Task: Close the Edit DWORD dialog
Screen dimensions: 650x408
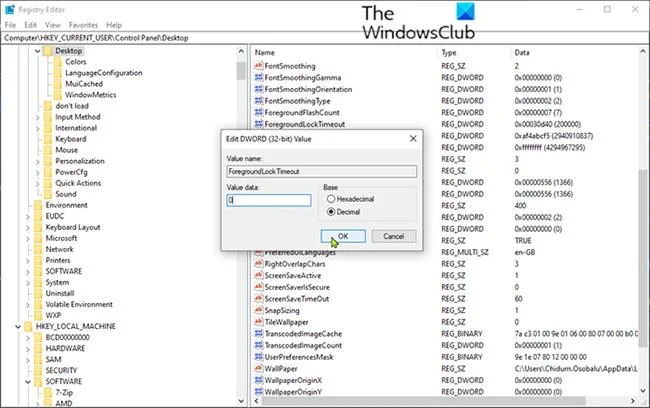Action: (413, 138)
